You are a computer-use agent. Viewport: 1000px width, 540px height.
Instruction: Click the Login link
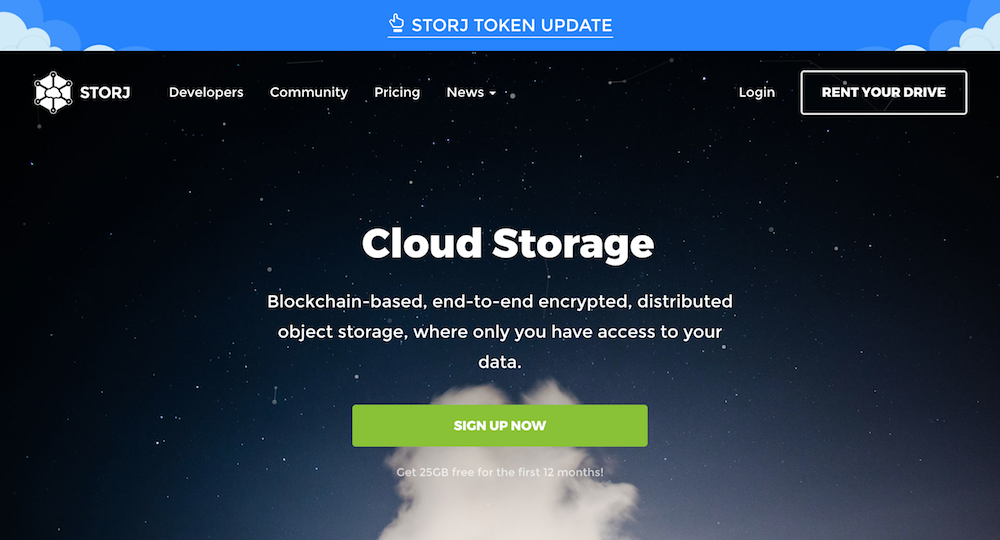pyautogui.click(x=756, y=92)
